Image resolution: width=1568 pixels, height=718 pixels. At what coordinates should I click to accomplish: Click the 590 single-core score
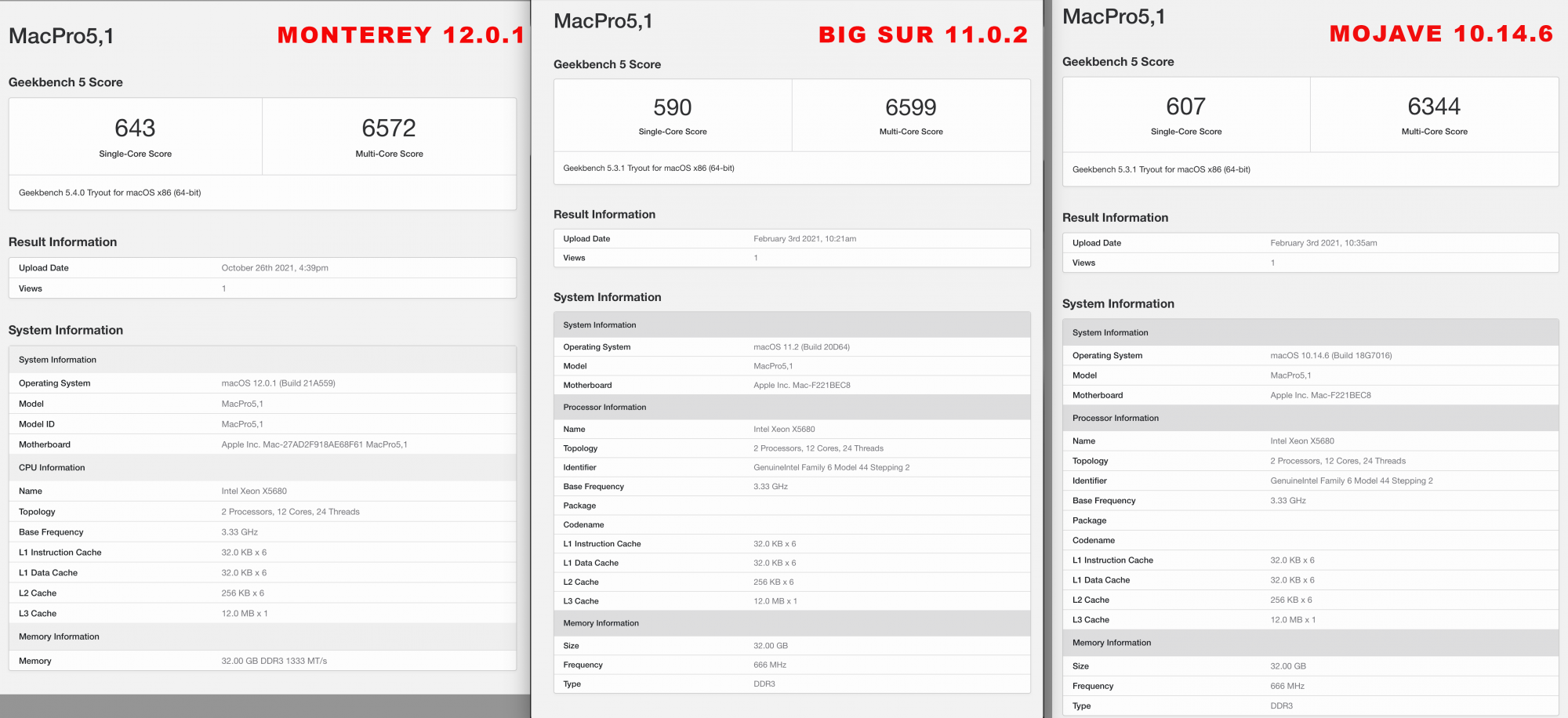pos(673,107)
